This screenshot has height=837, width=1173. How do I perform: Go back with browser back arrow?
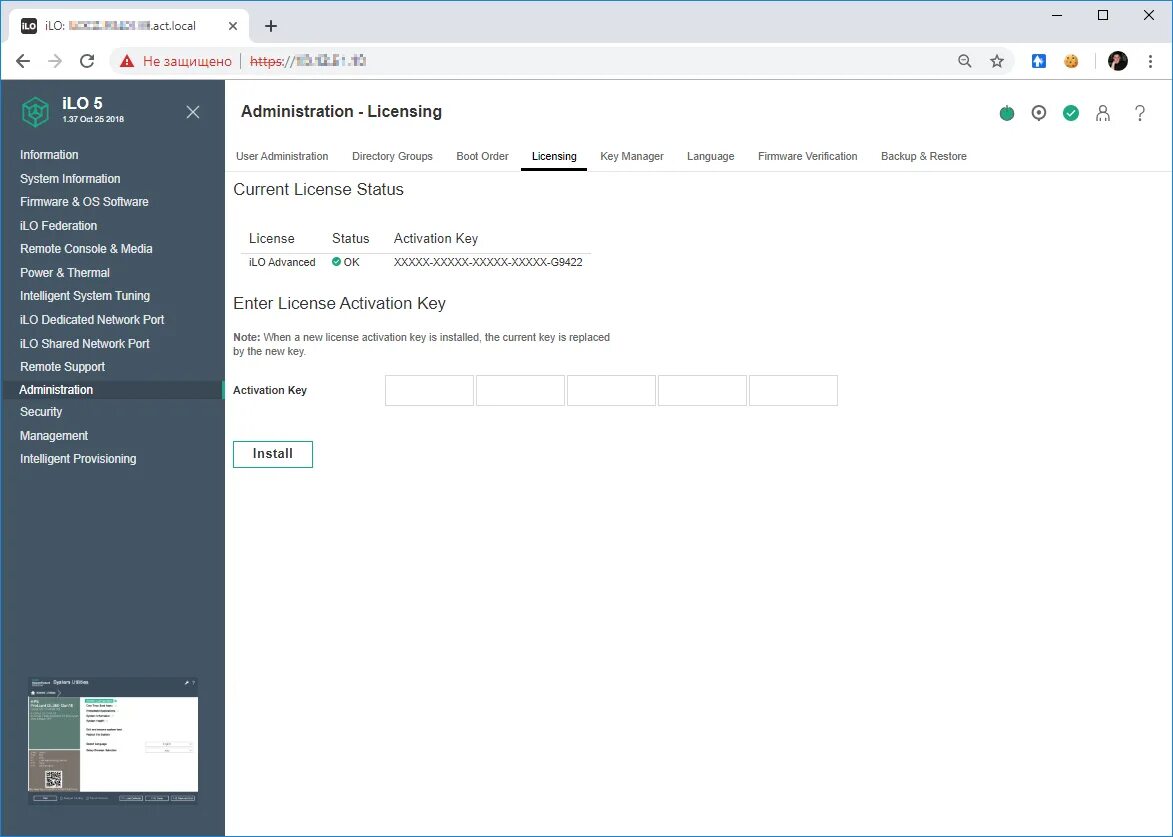tap(23, 61)
